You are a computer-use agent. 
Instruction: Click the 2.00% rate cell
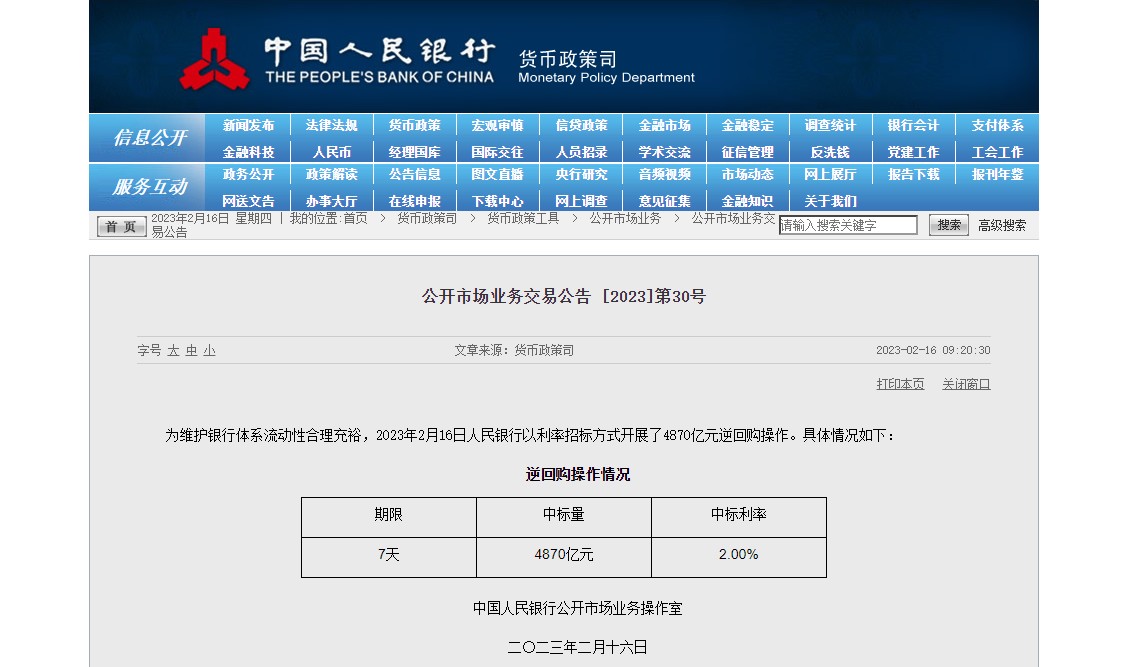tap(739, 557)
